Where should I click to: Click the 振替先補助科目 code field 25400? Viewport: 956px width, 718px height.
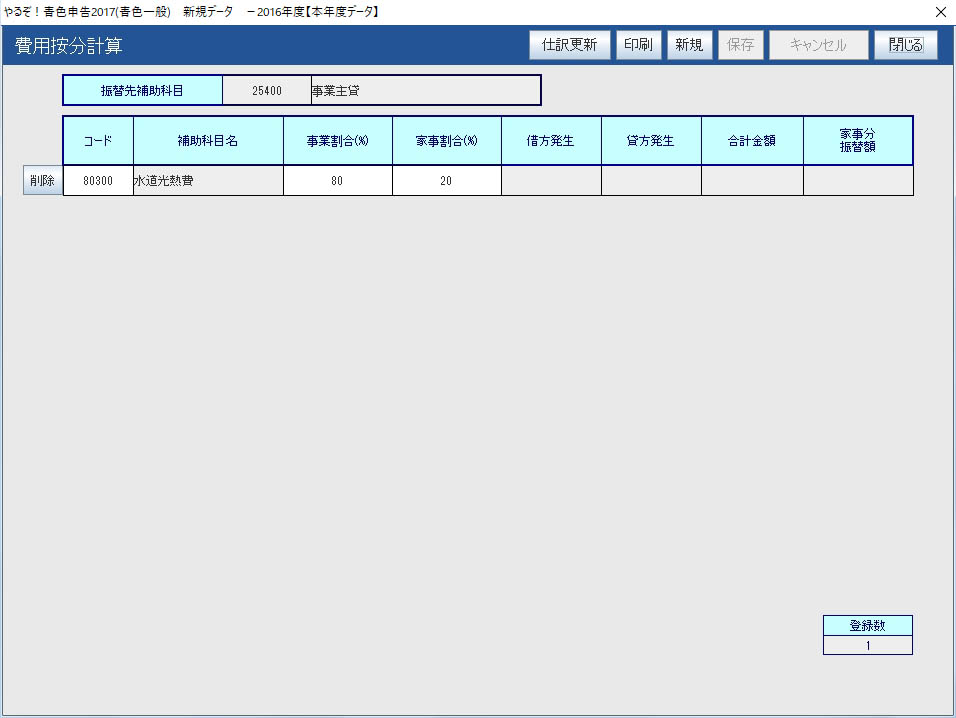[267, 90]
